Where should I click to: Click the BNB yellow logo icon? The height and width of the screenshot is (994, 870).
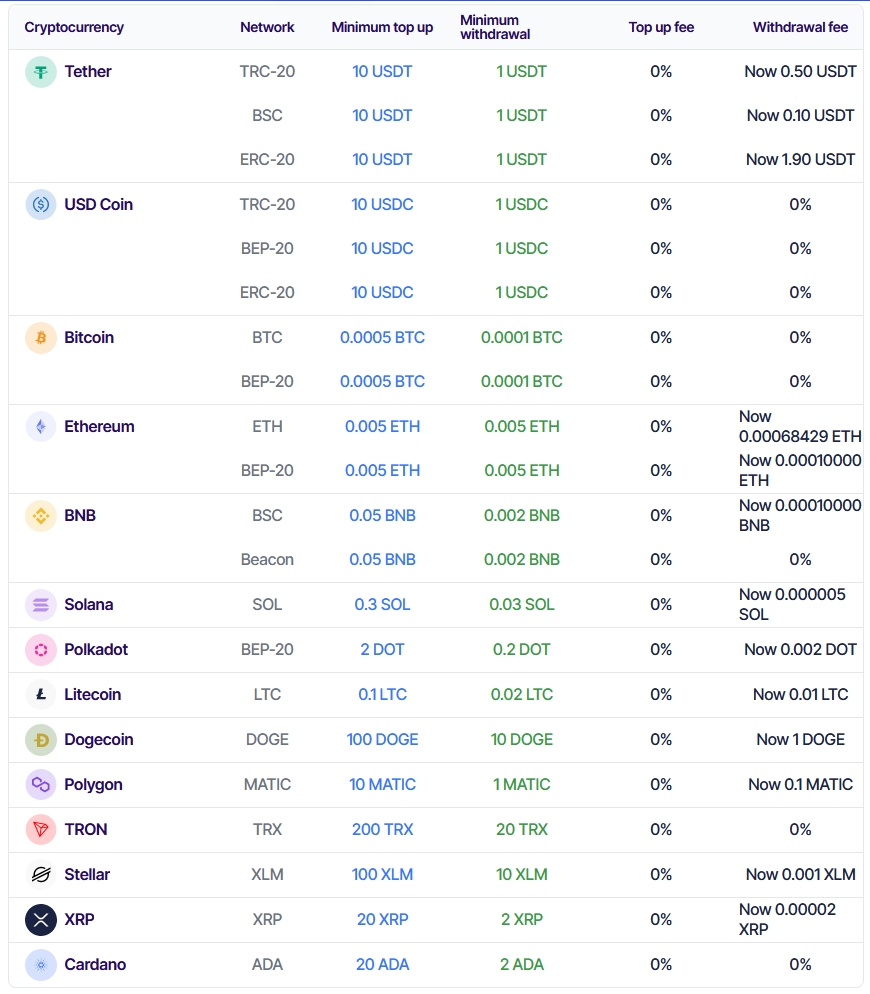click(41, 516)
